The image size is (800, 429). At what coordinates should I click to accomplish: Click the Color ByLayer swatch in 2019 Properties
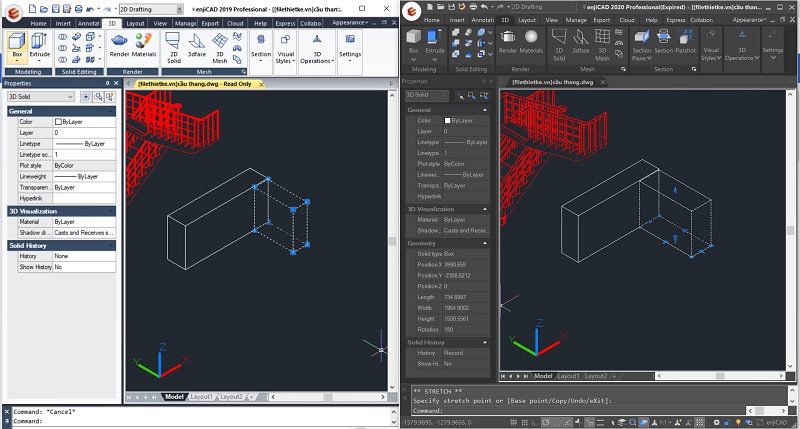(58, 122)
